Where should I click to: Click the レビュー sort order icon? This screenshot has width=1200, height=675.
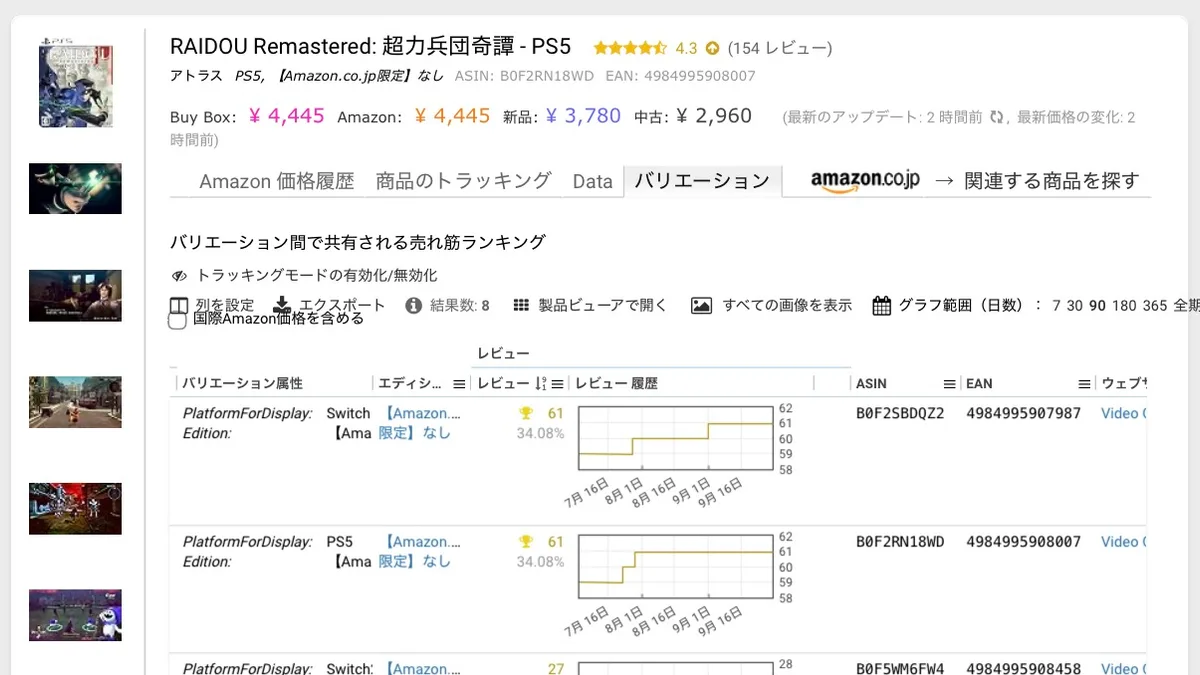(x=541, y=384)
